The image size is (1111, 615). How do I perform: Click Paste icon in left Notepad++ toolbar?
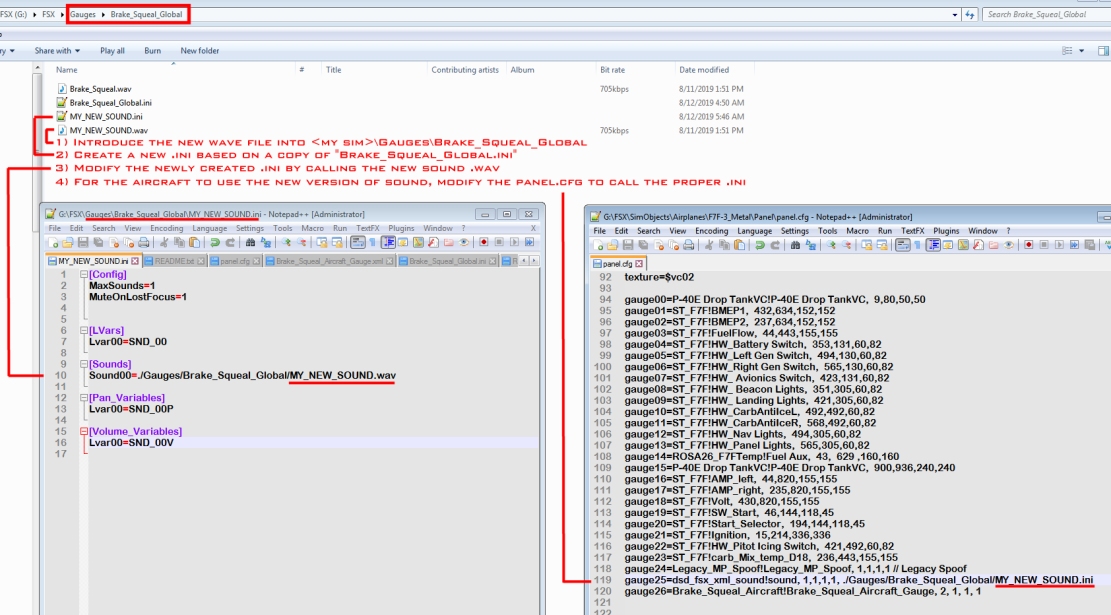click(x=194, y=242)
